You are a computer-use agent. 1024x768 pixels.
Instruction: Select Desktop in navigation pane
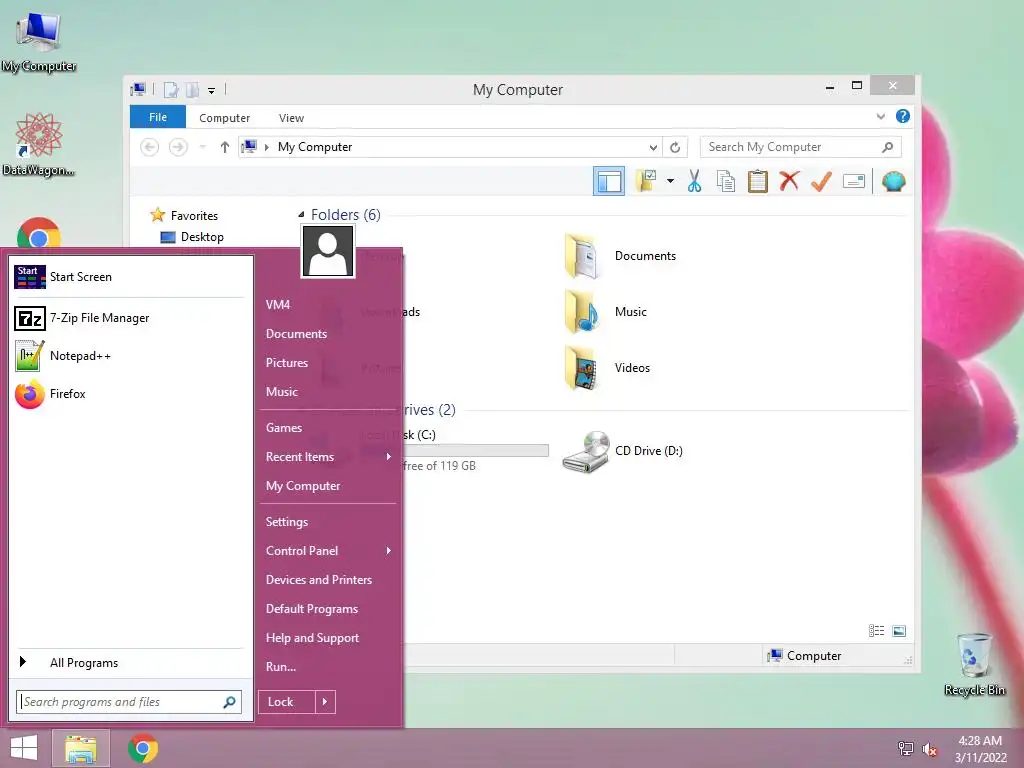pyautogui.click(x=193, y=236)
